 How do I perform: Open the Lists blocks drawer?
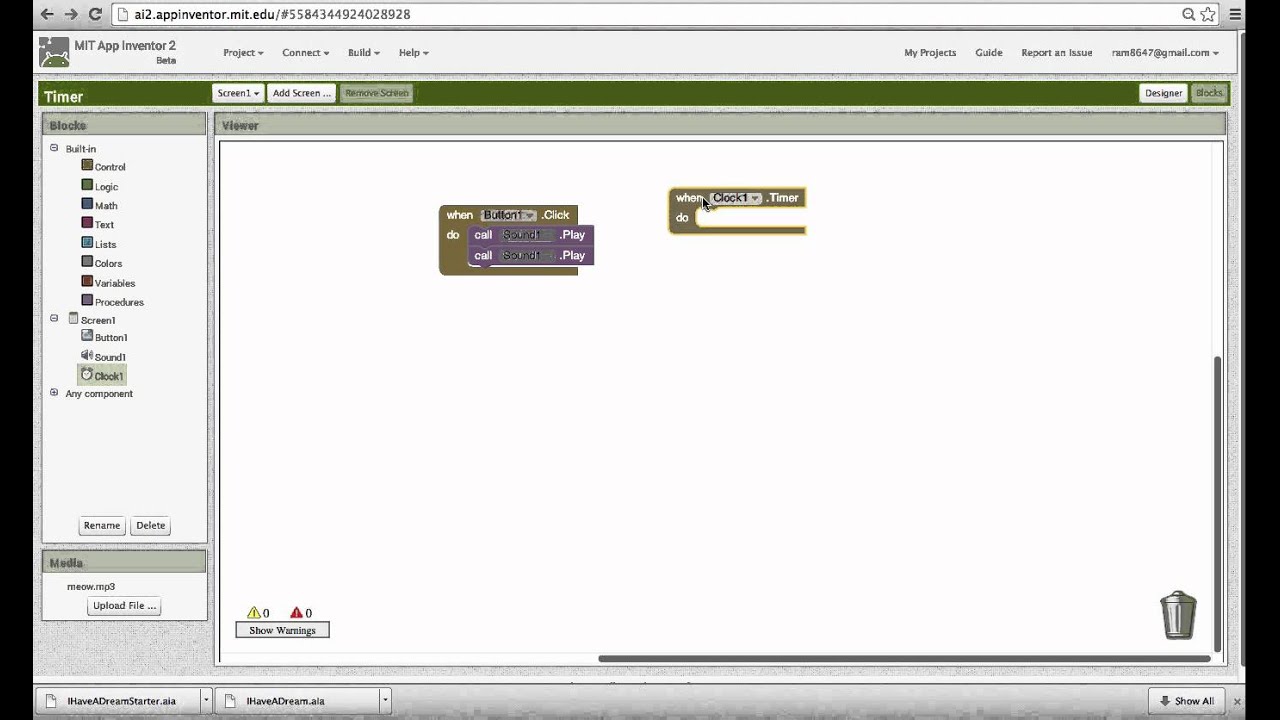click(98, 243)
